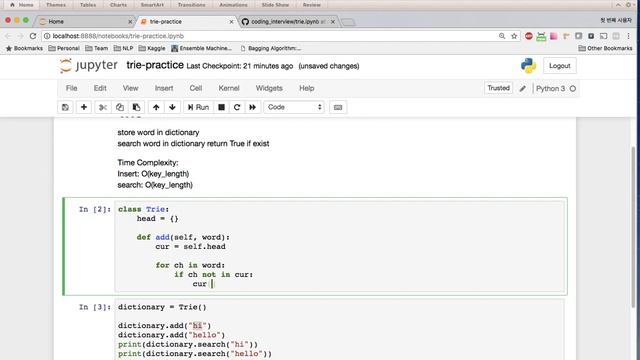Click the Logout button
This screenshot has width=640, height=360.
coord(559,66)
